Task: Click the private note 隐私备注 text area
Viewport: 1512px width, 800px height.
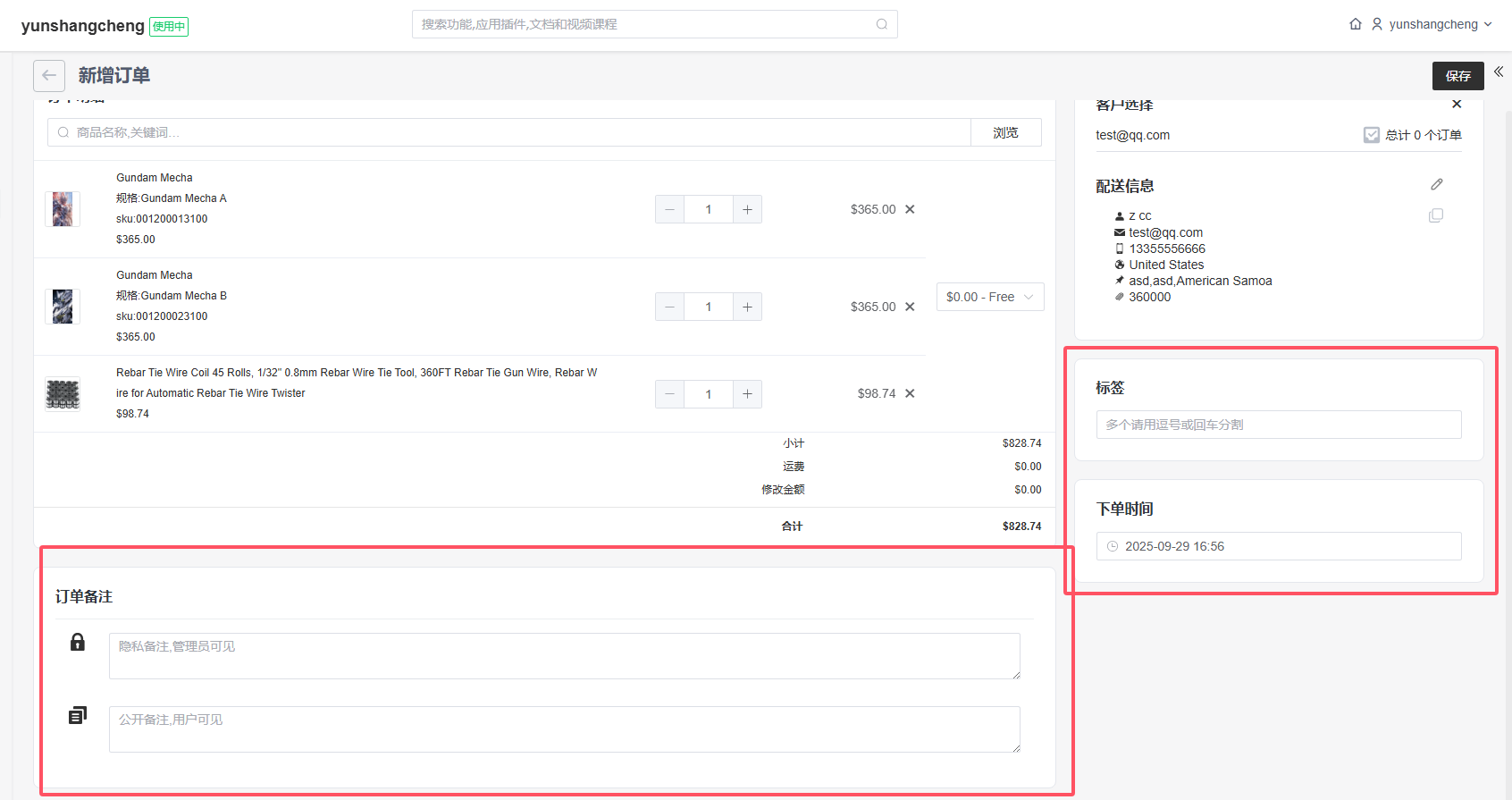Action: pyautogui.click(x=564, y=656)
